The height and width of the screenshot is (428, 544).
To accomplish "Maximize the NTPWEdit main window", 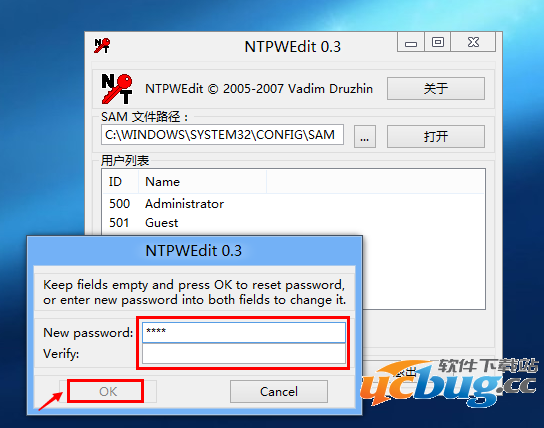I will point(437,42).
